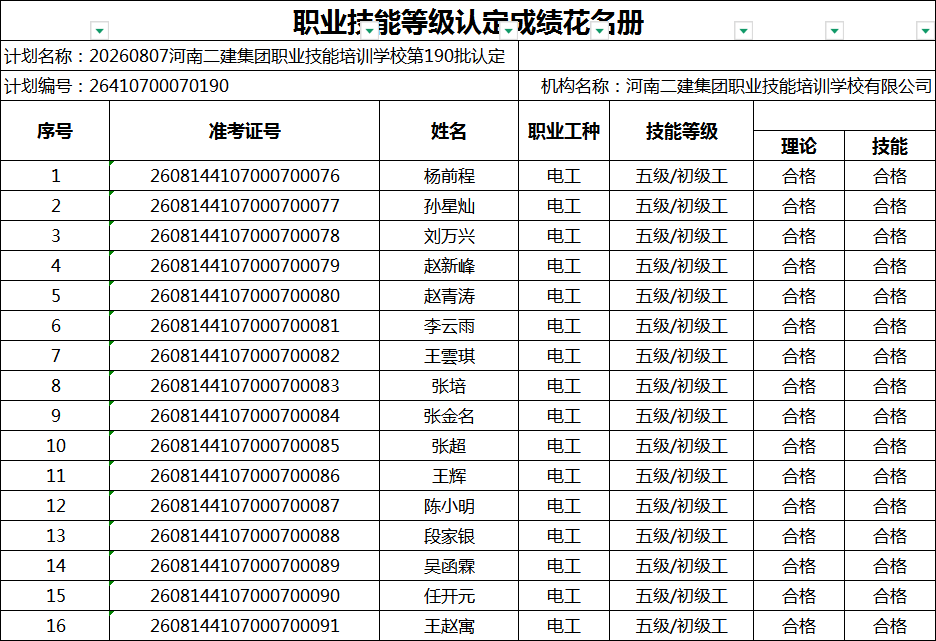
Task: Select the name cell 王雲琪
Action: point(449,356)
